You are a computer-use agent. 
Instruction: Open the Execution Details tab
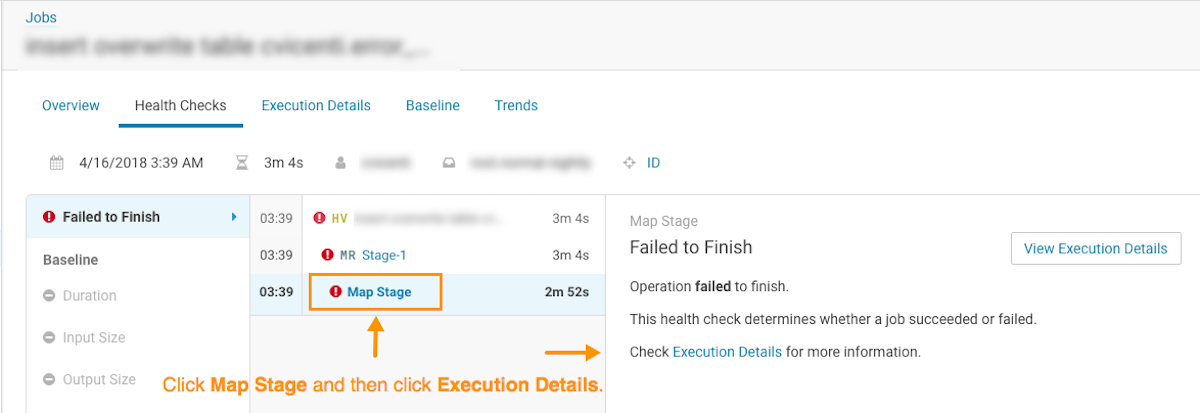[316, 105]
